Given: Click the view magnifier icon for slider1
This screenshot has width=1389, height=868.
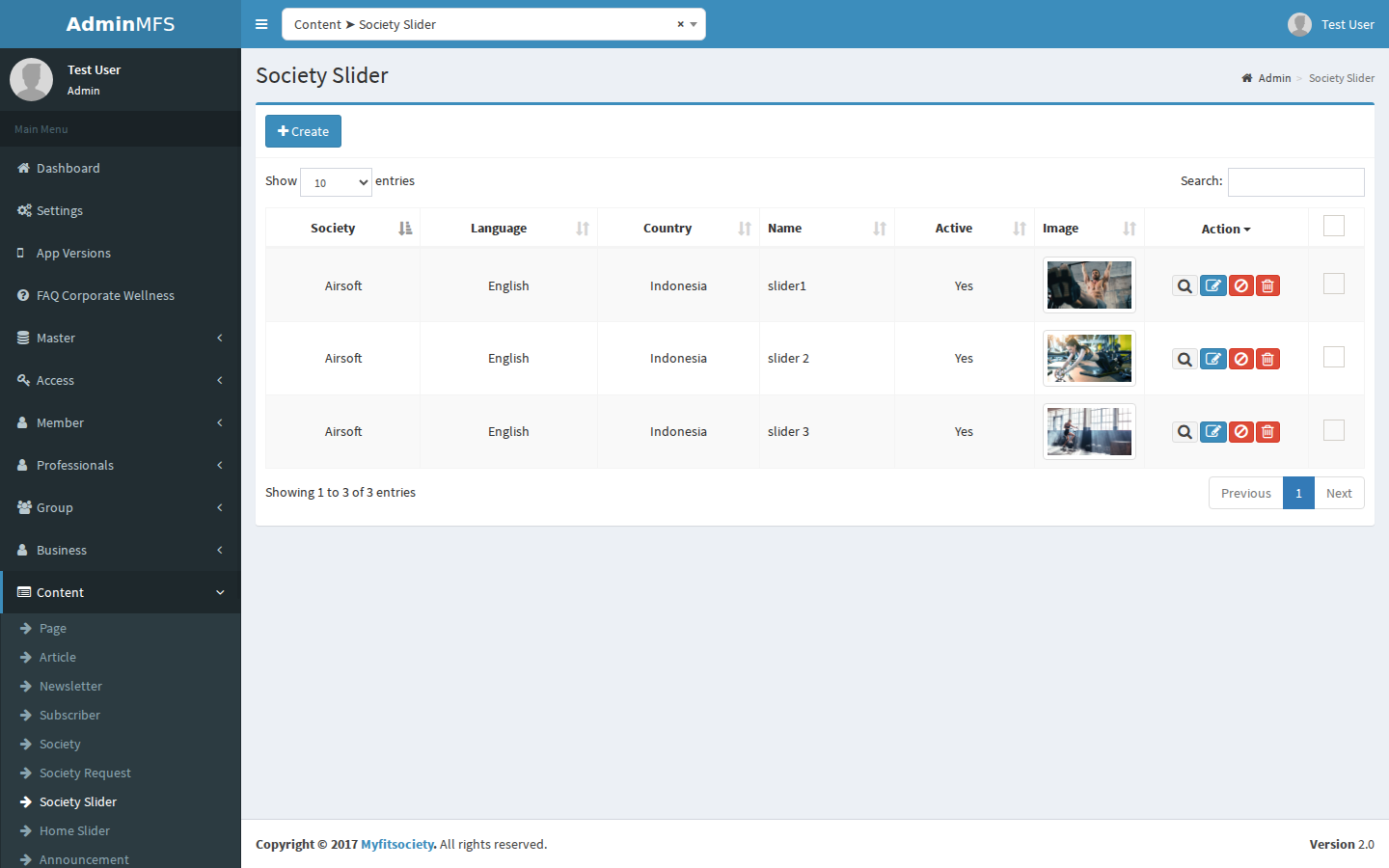Looking at the screenshot, I should [x=1185, y=285].
